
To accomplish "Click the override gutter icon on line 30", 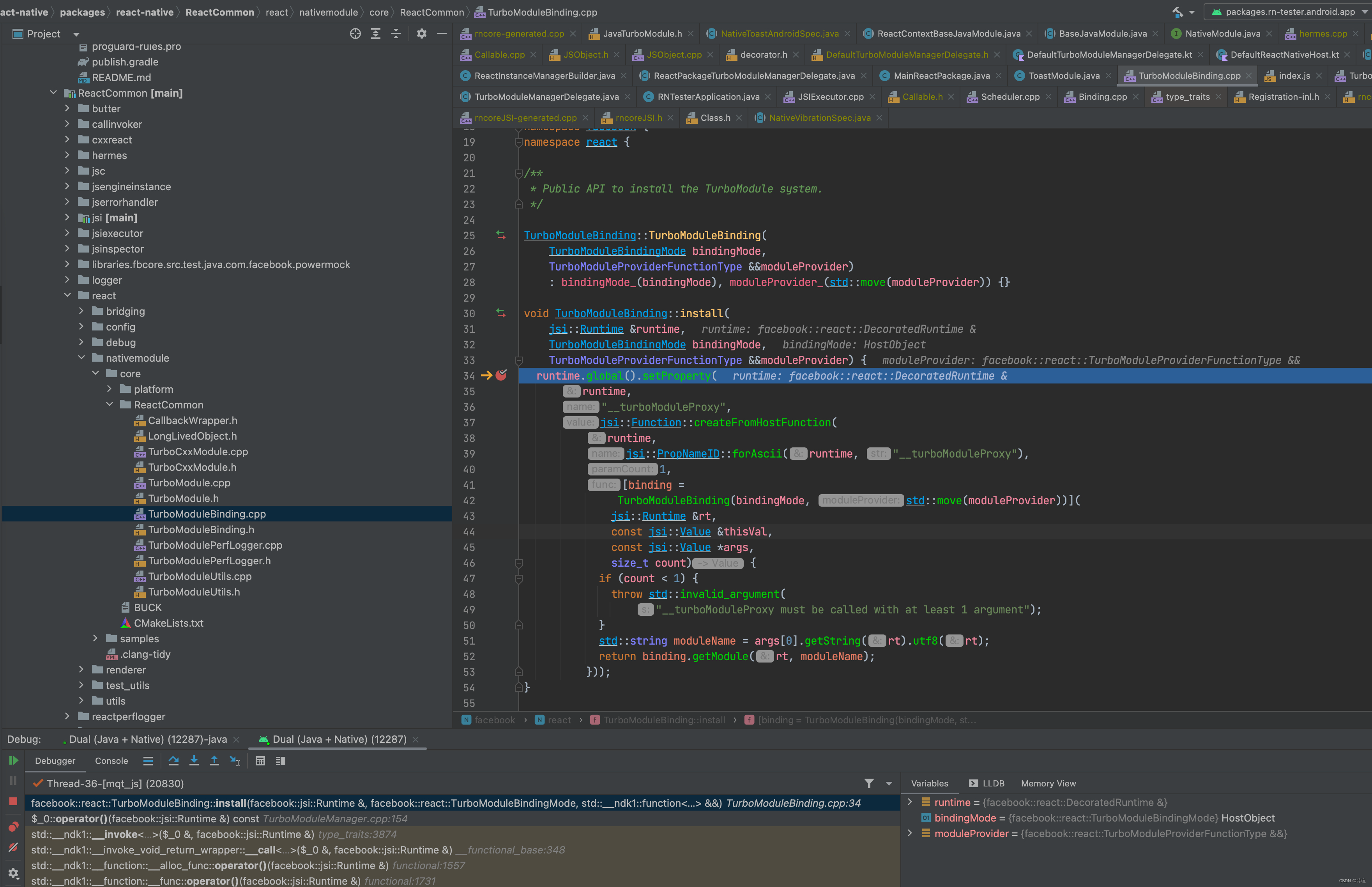I will pos(501,313).
